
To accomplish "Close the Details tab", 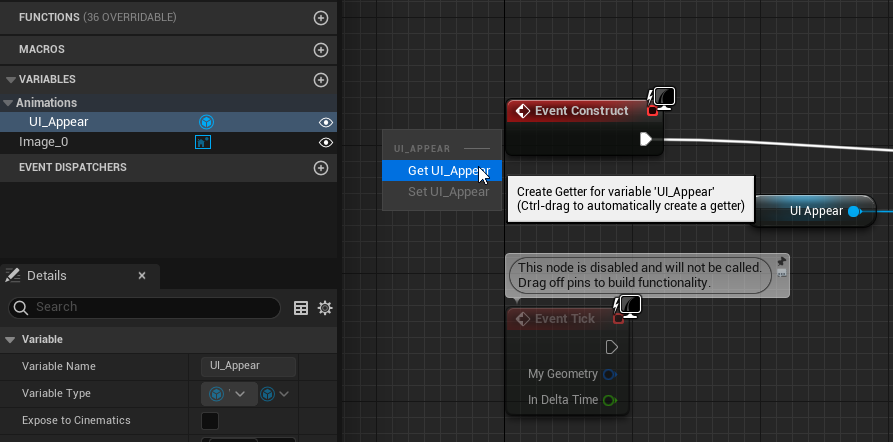I will pos(142,276).
